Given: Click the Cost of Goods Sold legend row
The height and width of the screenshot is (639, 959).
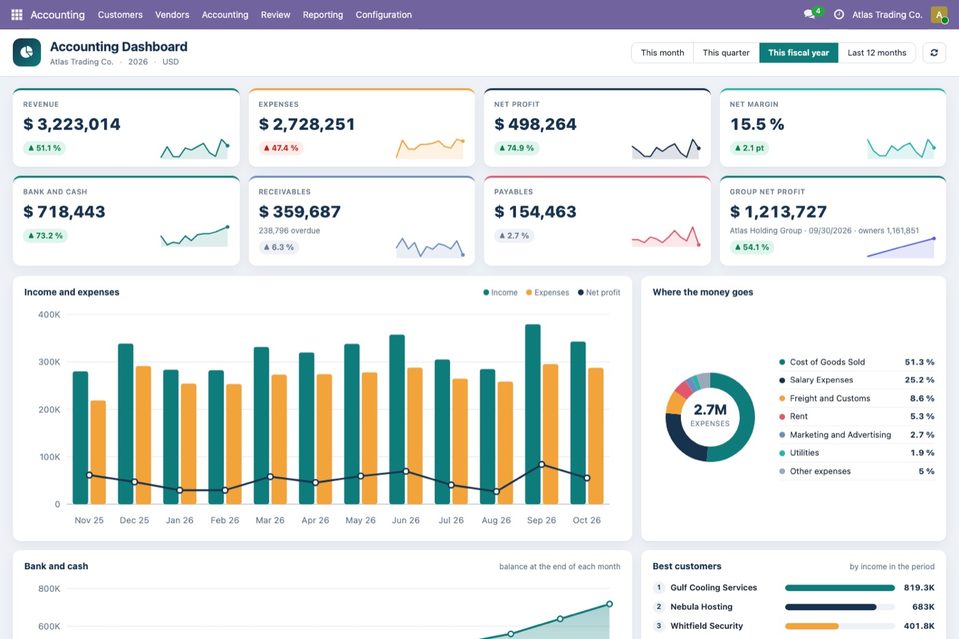Looking at the screenshot, I should [x=856, y=362].
